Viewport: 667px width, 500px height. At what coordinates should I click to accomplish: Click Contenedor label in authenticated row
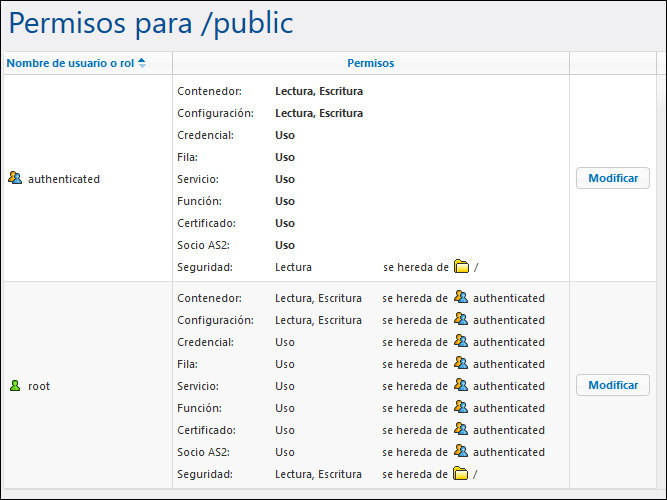pyautogui.click(x=209, y=91)
